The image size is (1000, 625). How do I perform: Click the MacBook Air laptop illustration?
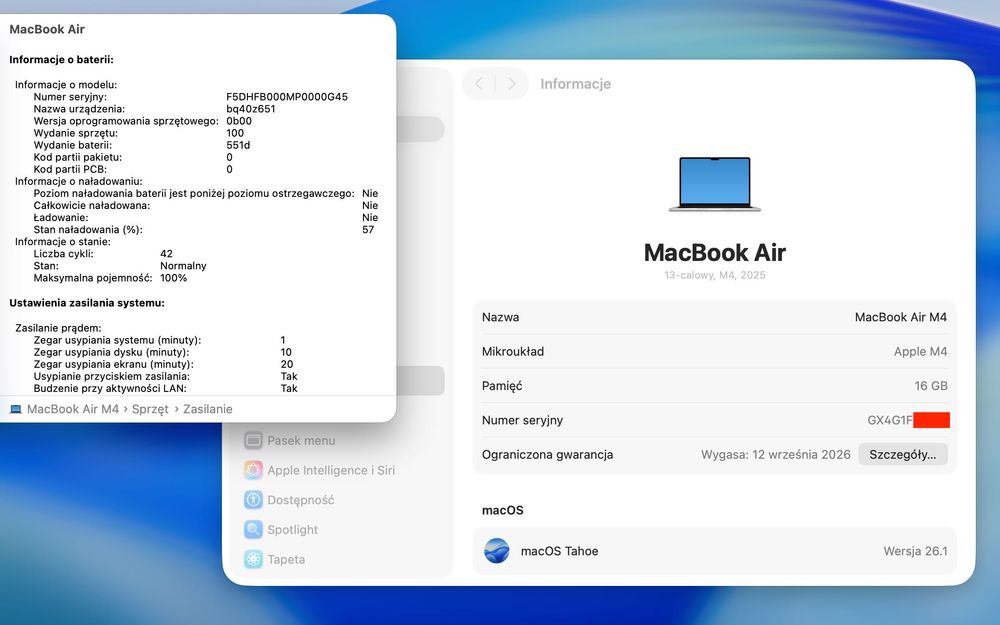coord(714,184)
